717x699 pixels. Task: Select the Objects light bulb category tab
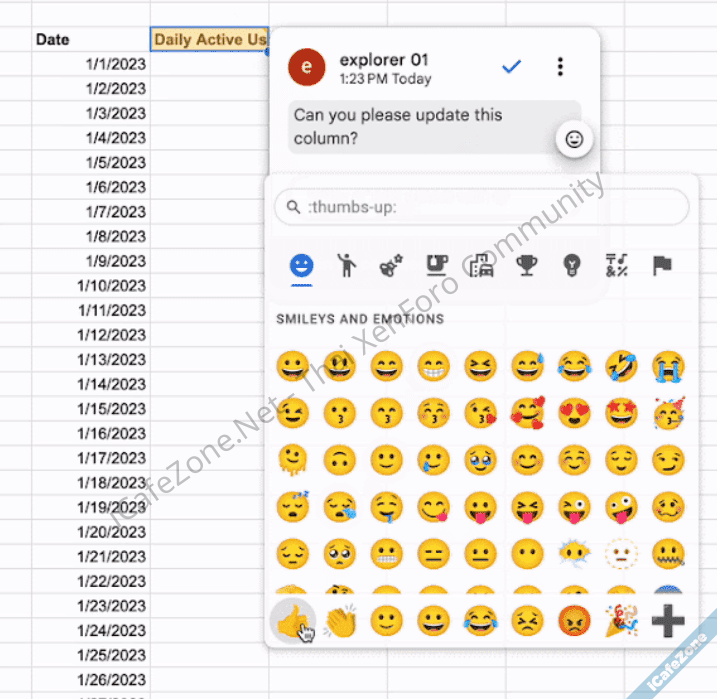point(571,265)
